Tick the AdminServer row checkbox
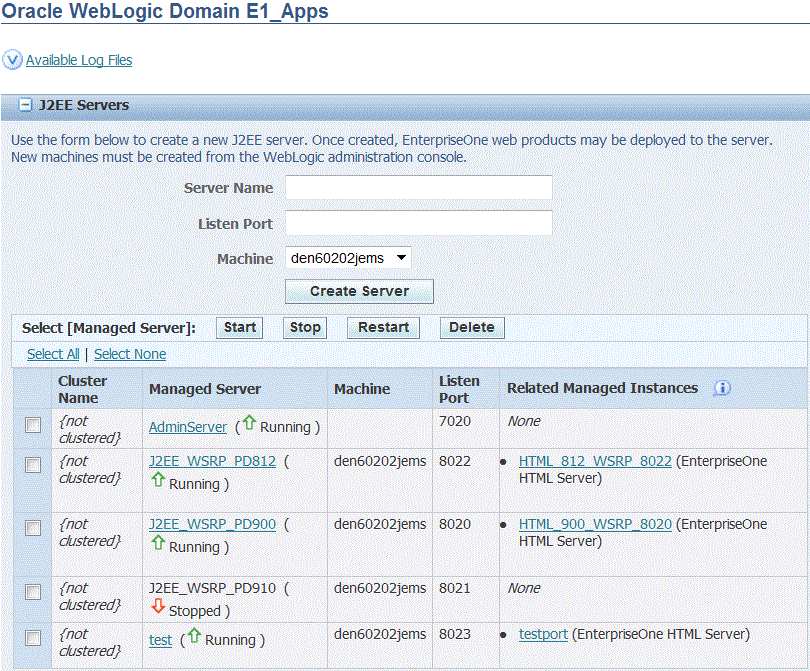The width and height of the screenshot is (810, 671). tap(33, 425)
